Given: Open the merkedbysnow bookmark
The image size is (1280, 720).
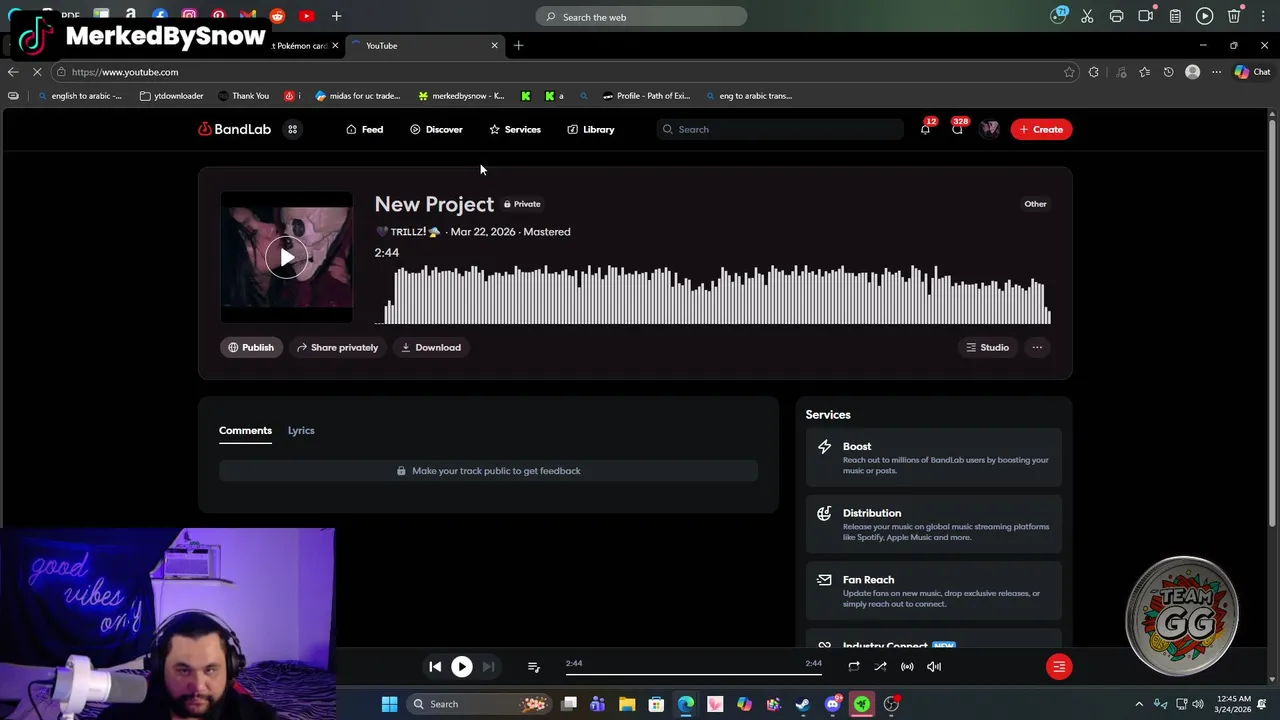Looking at the screenshot, I should tap(461, 96).
